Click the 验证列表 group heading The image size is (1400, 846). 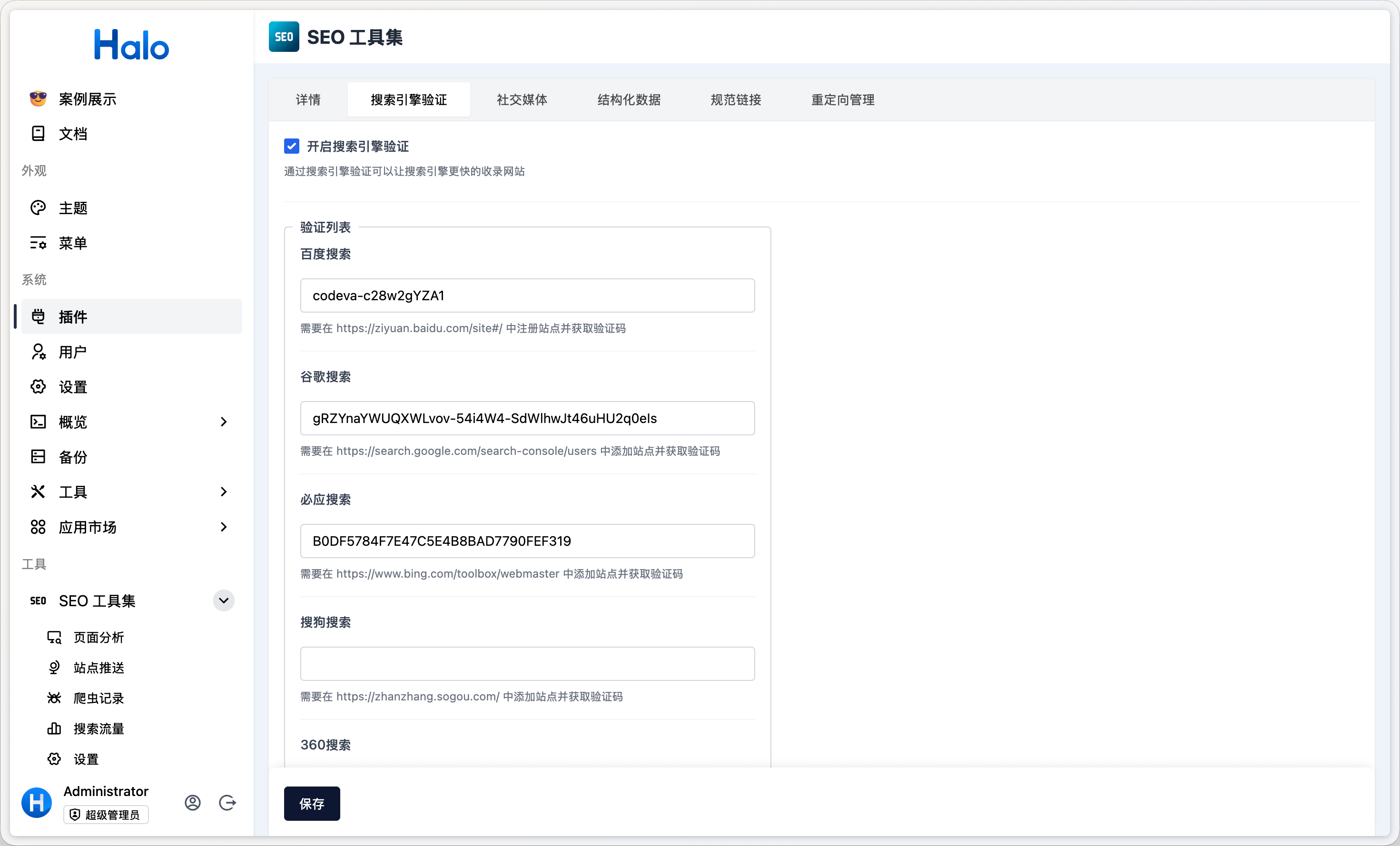325,227
